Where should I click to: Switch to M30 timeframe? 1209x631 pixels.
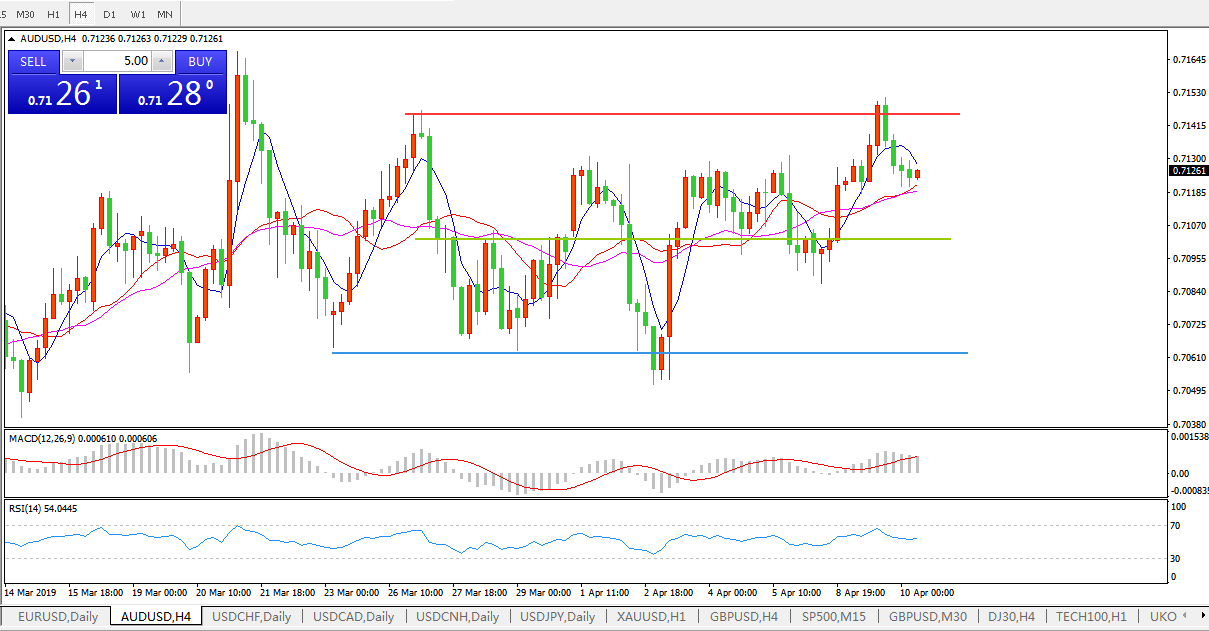coord(26,15)
